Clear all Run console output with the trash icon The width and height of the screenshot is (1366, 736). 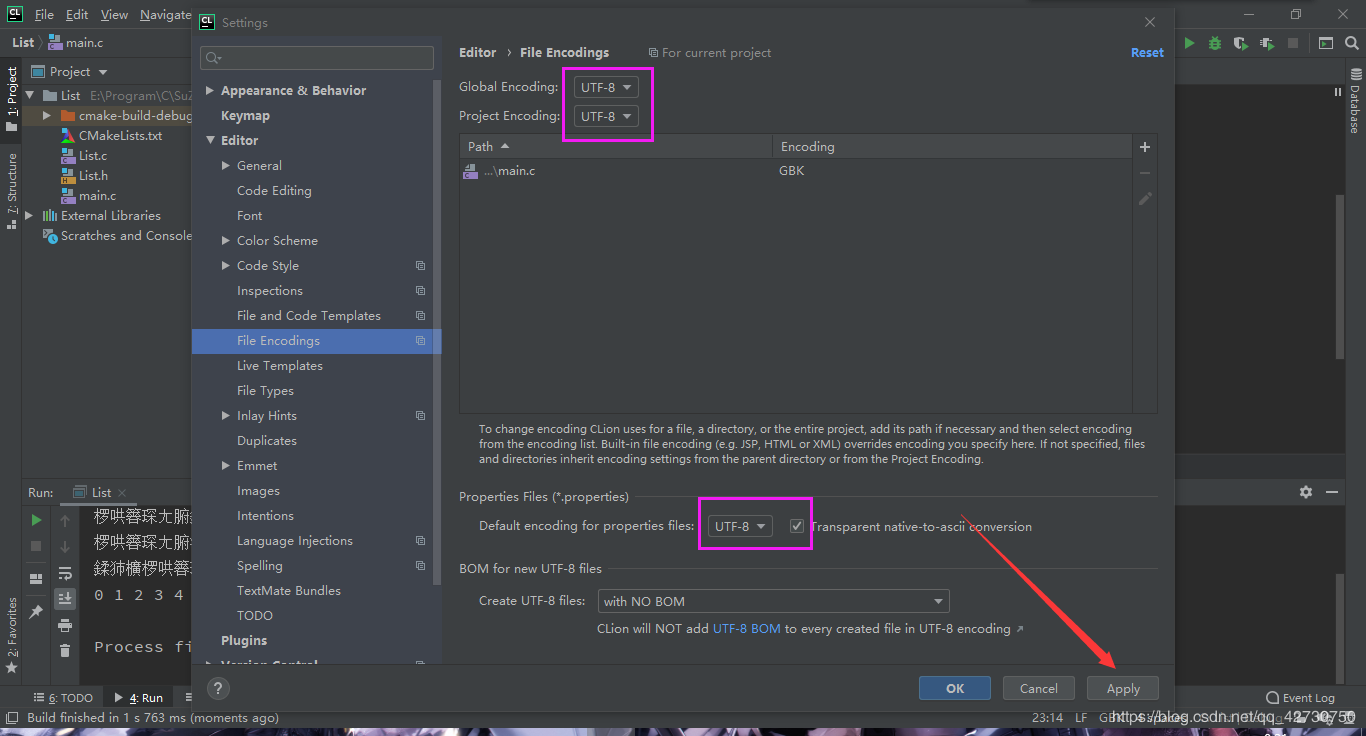65,651
